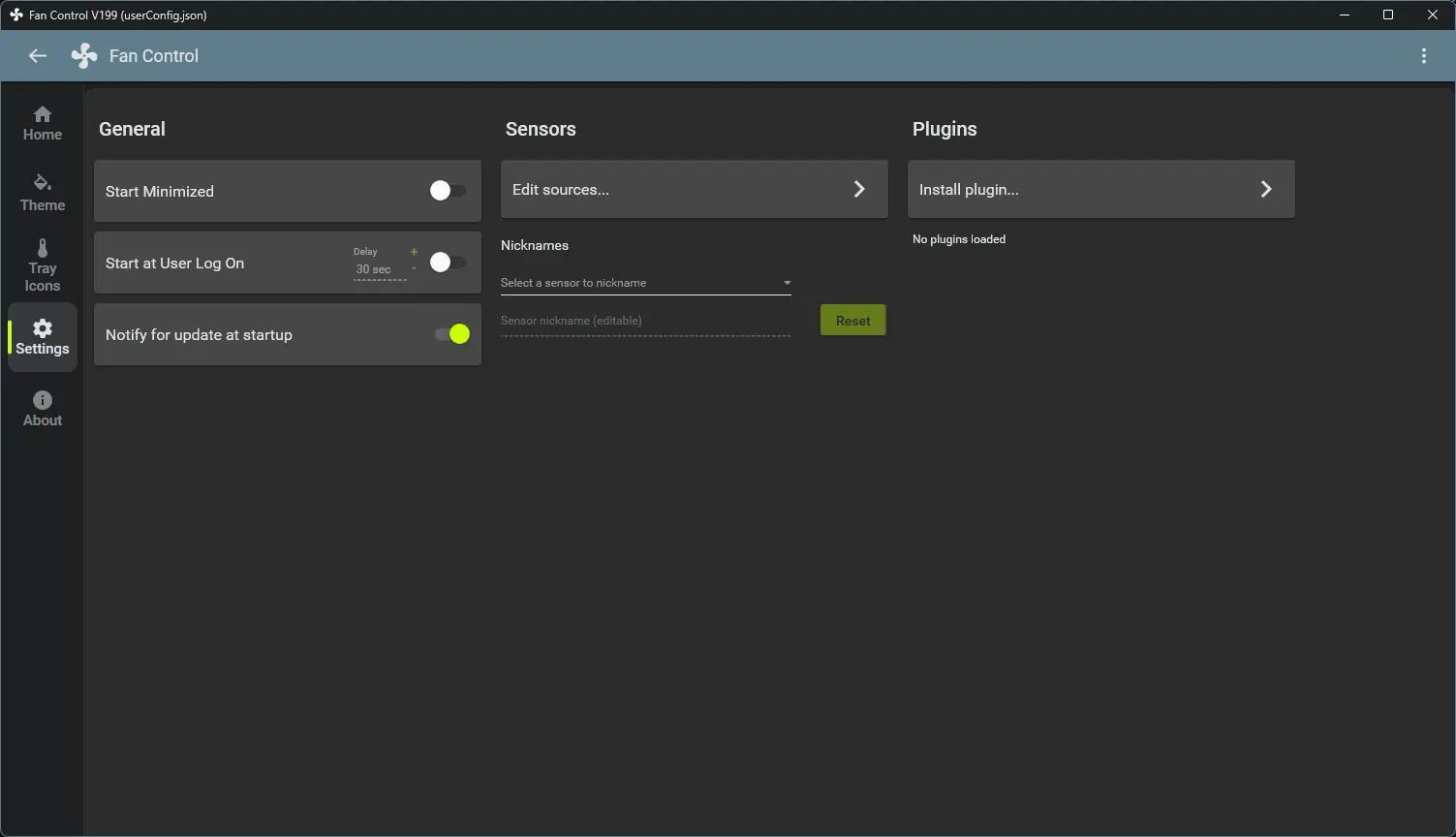This screenshot has width=1456, height=837.
Task: Select the Settings gear in sidebar
Action: click(x=43, y=337)
